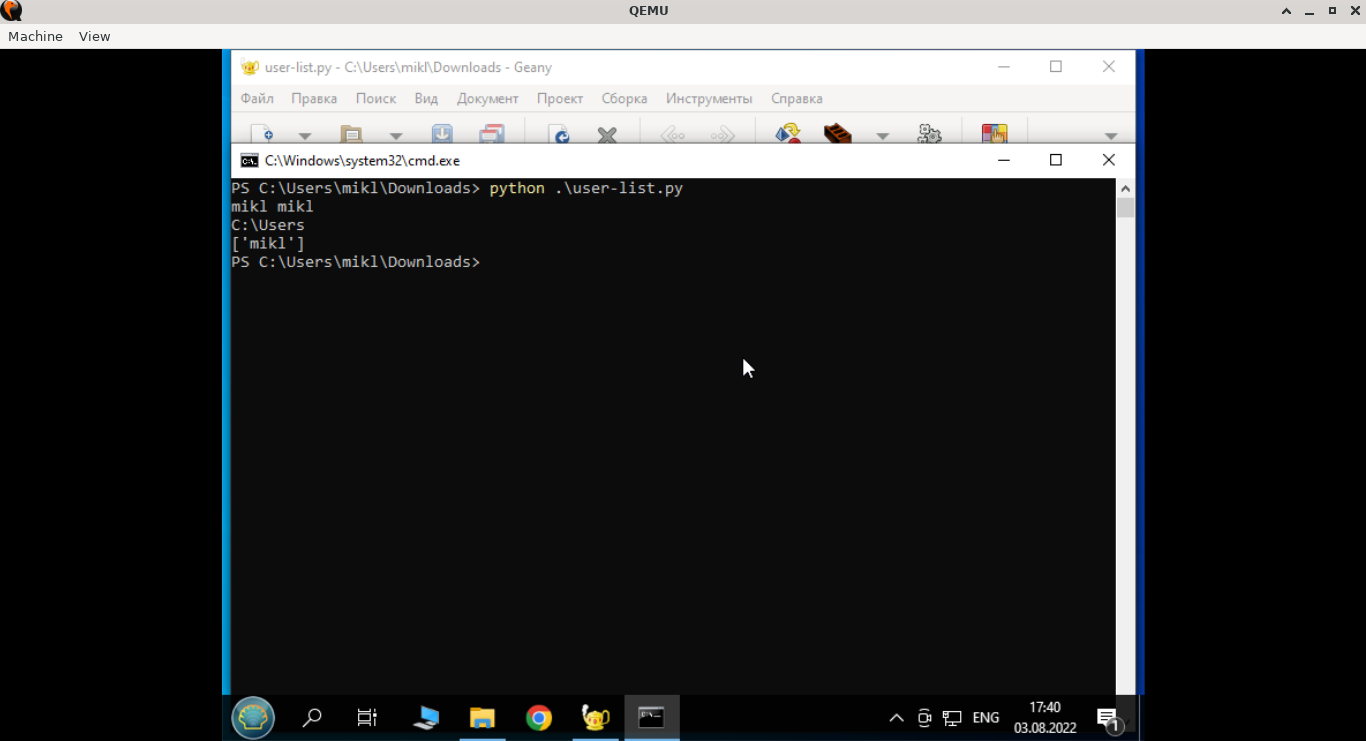Click the New file icon in Geany toolbar
Screen dimensions: 1366x741
click(262, 134)
